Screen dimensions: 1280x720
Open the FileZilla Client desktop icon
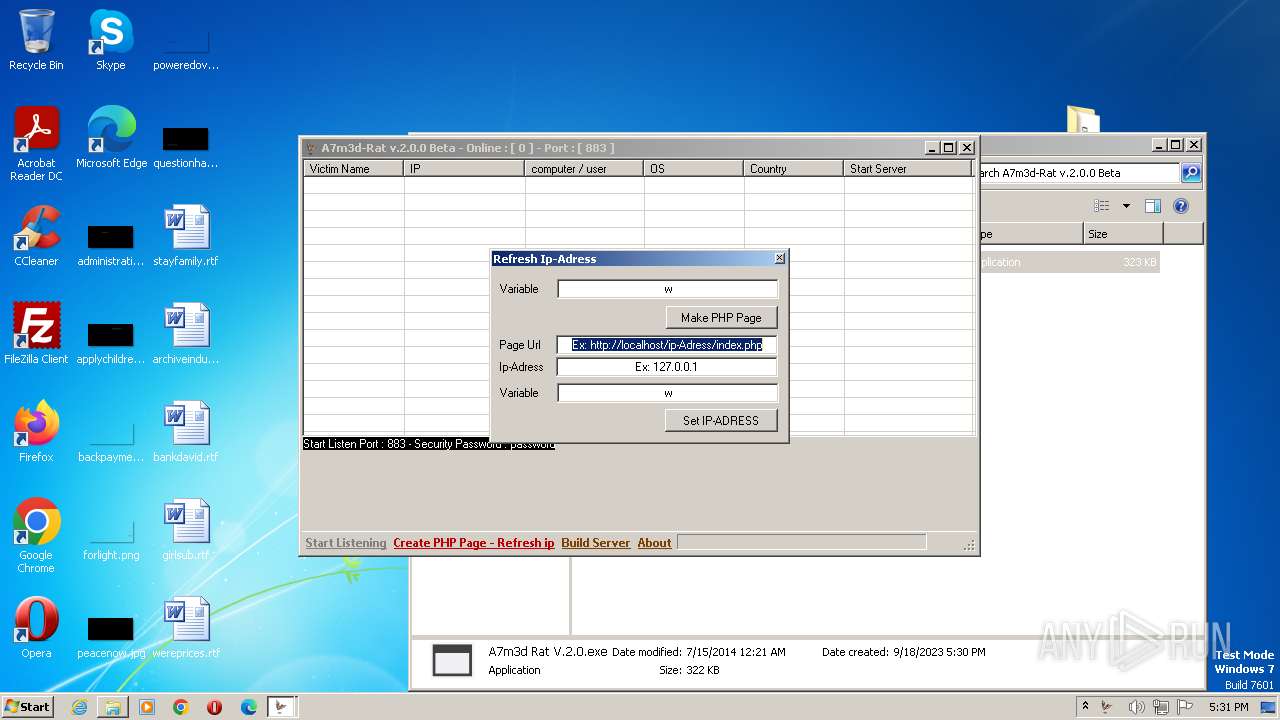click(36, 333)
